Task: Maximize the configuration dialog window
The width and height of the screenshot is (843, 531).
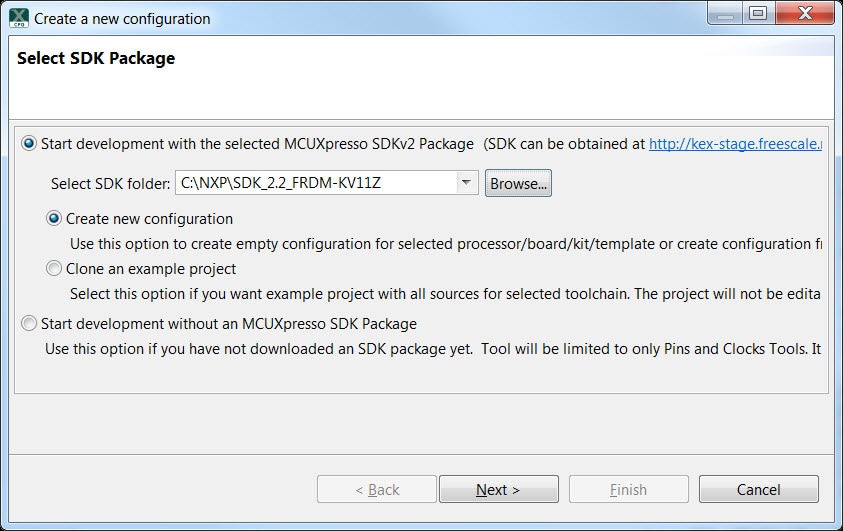Action: (758, 13)
